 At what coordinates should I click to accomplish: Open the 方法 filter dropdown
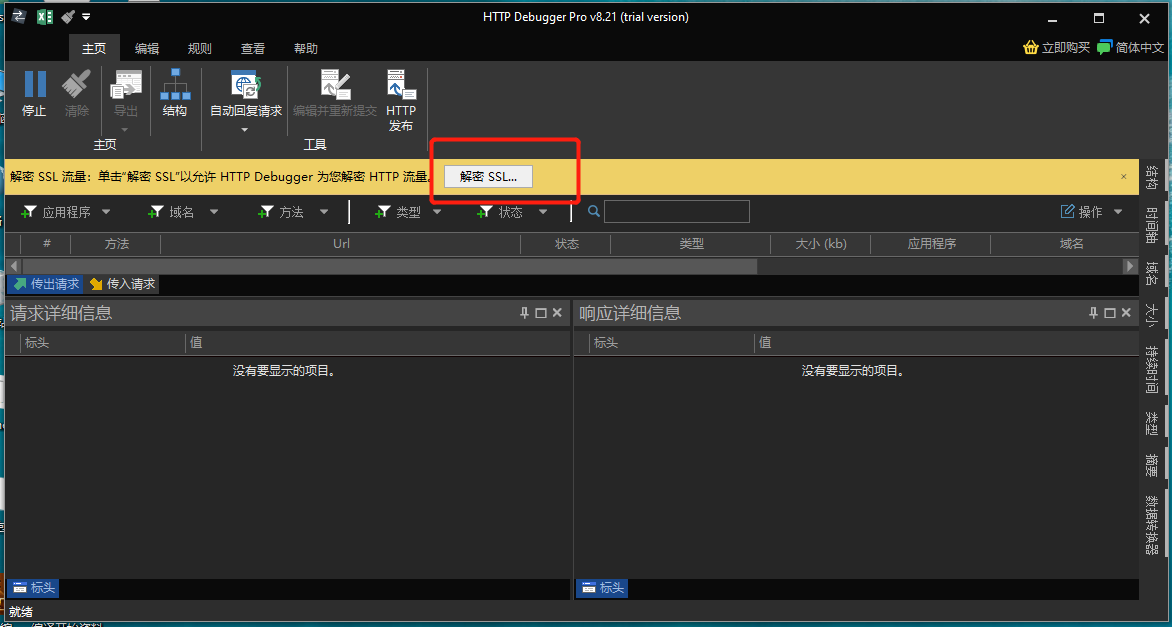coord(324,212)
